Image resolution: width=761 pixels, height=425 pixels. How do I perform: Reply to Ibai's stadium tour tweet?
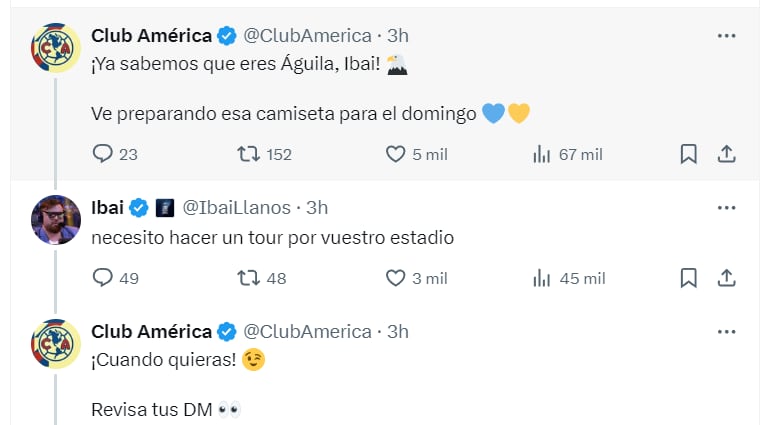pos(102,278)
